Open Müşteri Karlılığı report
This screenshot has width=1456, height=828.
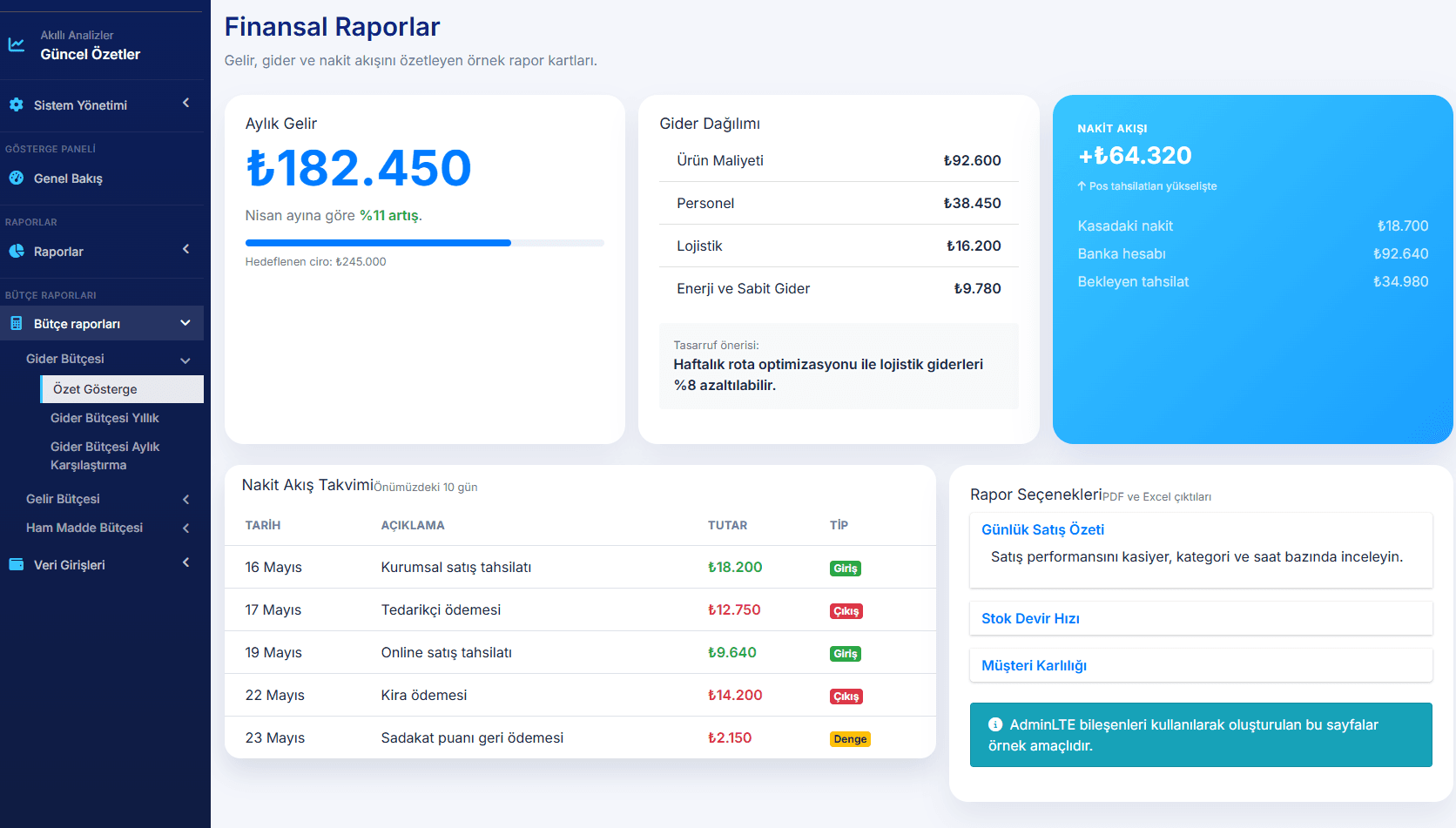point(1034,665)
